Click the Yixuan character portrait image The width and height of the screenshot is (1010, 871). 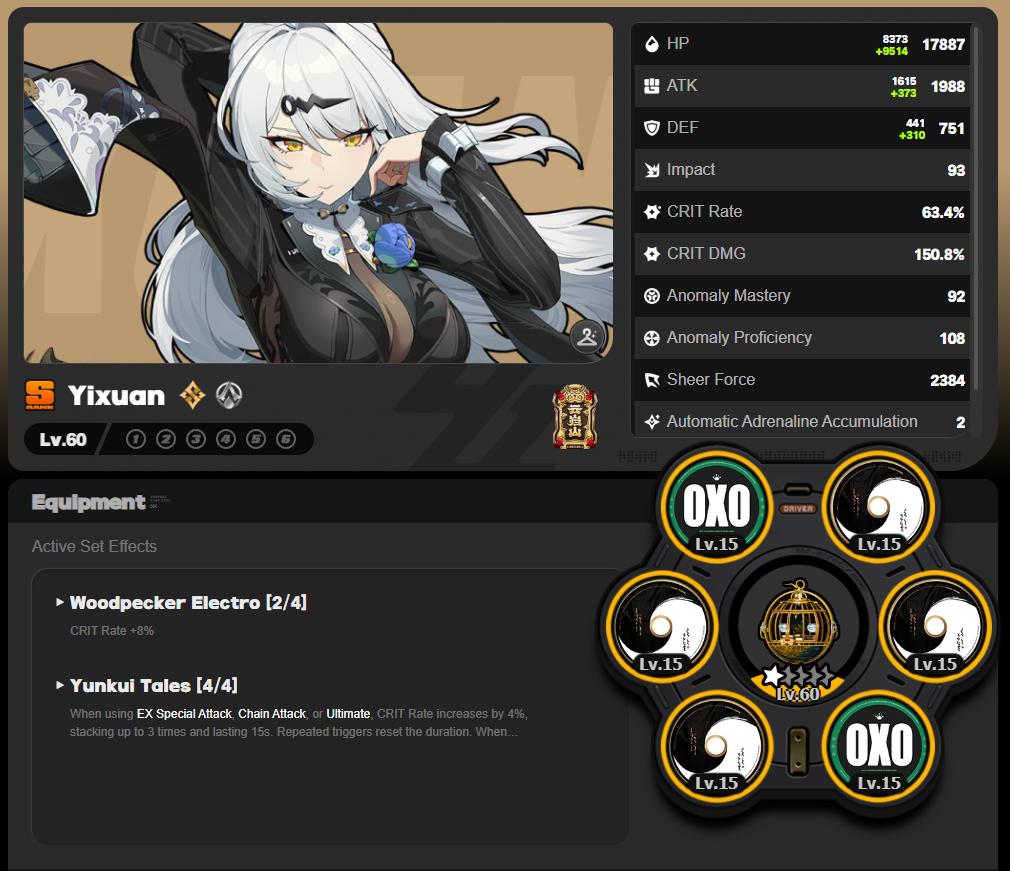(318, 193)
